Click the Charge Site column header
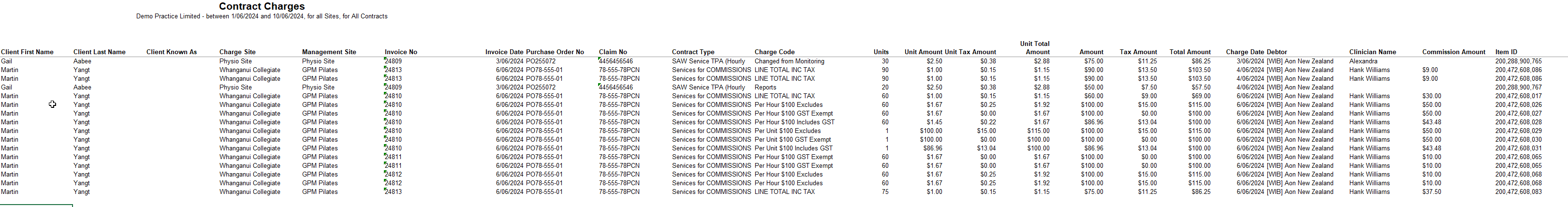 point(237,52)
